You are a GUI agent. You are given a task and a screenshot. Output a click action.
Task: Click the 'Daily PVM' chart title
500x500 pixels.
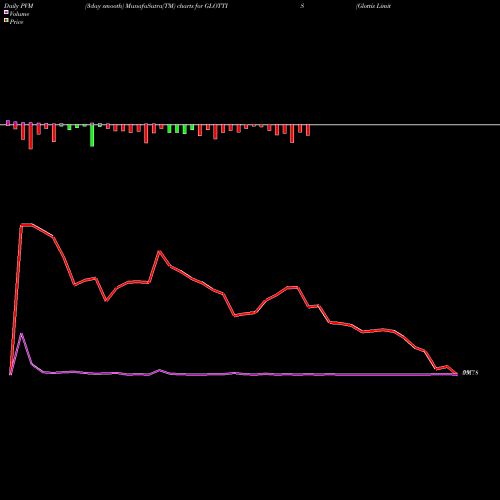point(19,6)
